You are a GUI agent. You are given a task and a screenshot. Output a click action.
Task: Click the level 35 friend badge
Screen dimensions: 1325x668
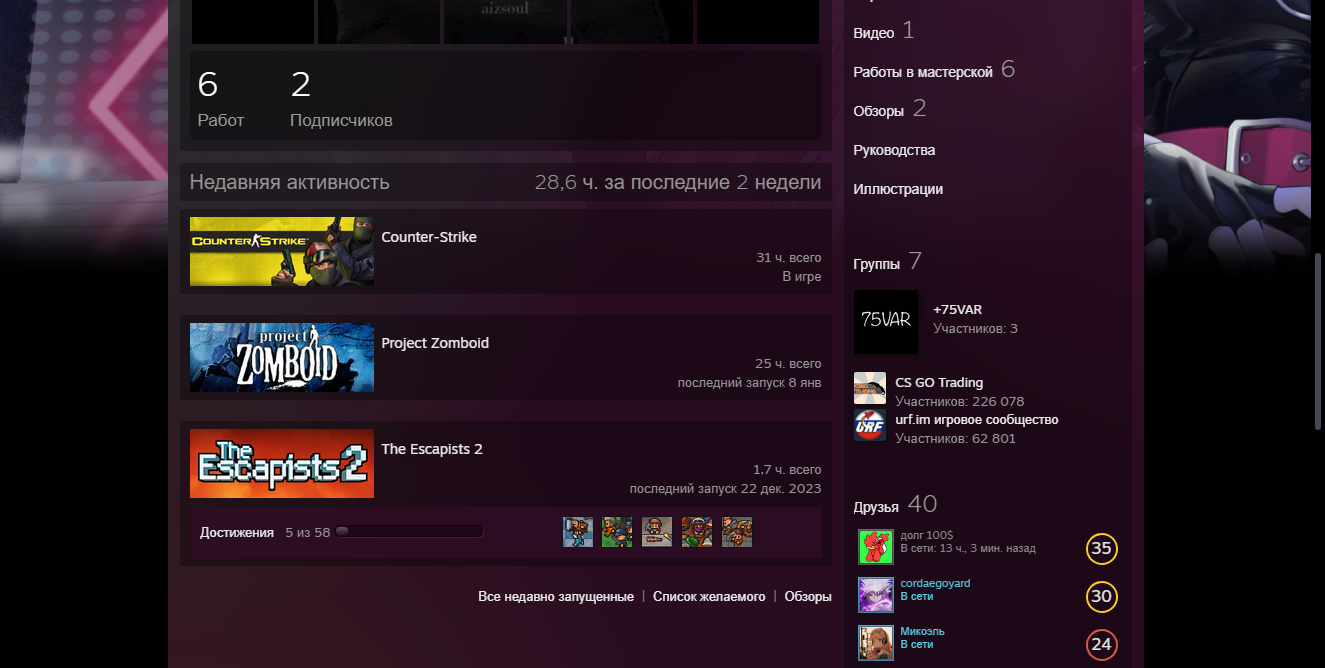point(1101,549)
